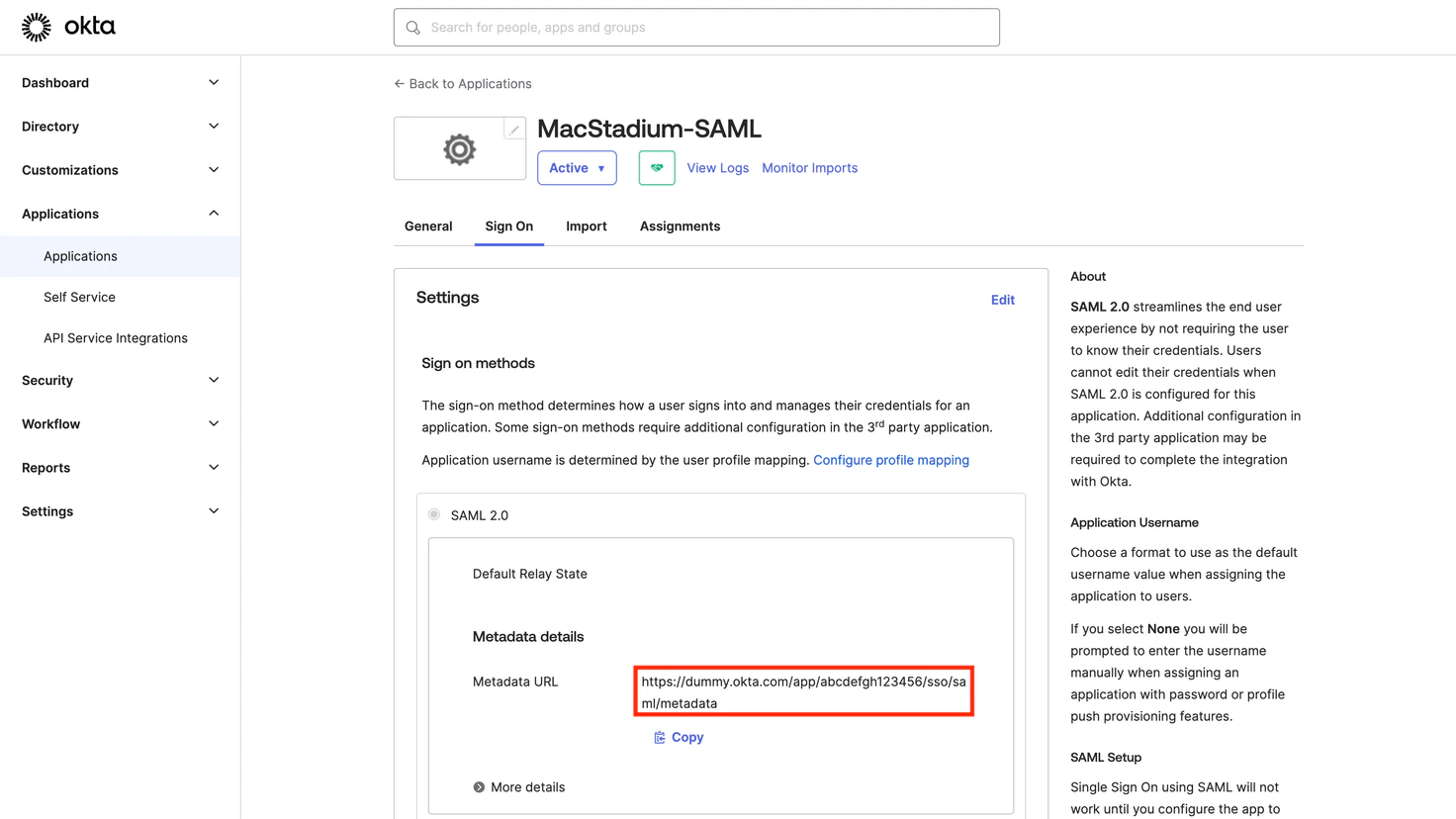1456x819 pixels.
Task: Click the Metadata URL text value
Action: pos(803,692)
